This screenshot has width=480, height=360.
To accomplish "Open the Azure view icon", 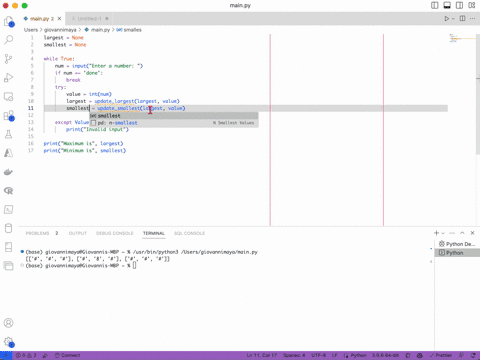I will [x=9, y=153].
